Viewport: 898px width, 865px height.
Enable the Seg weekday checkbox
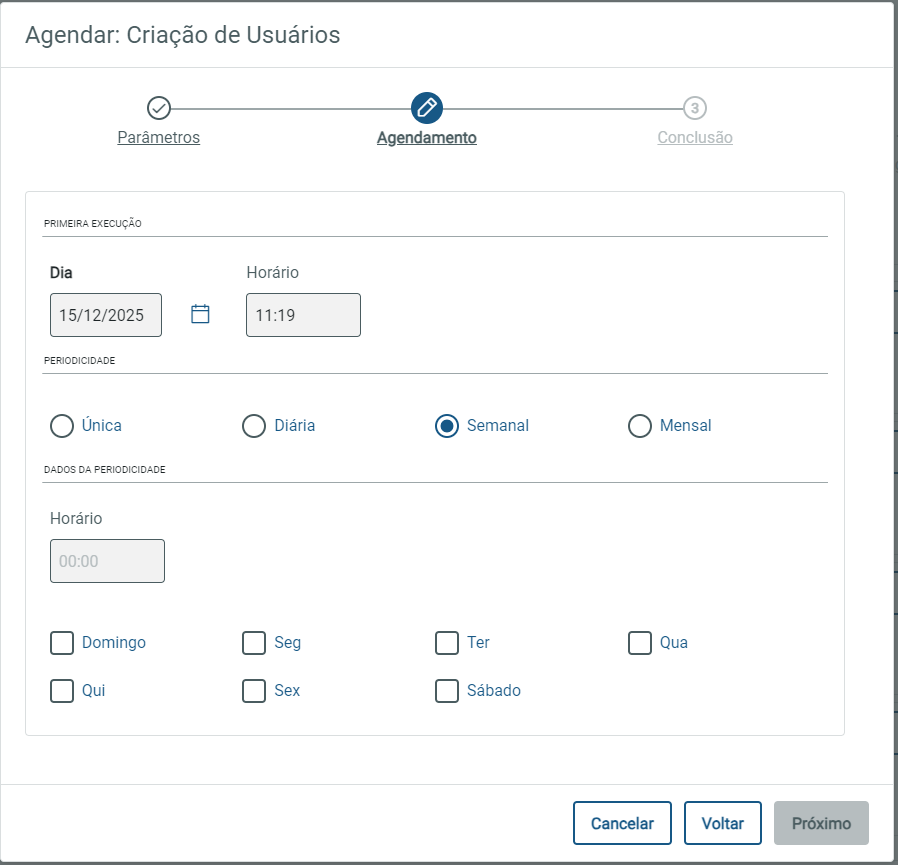(x=254, y=642)
